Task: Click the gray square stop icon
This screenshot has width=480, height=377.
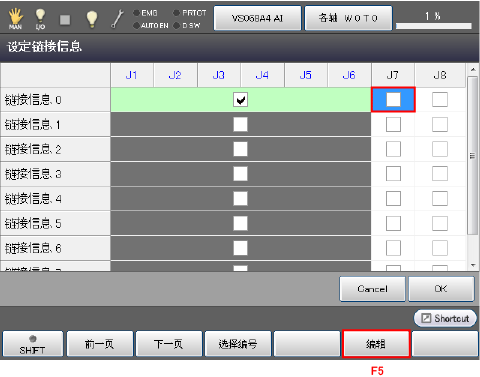Action: point(65,20)
